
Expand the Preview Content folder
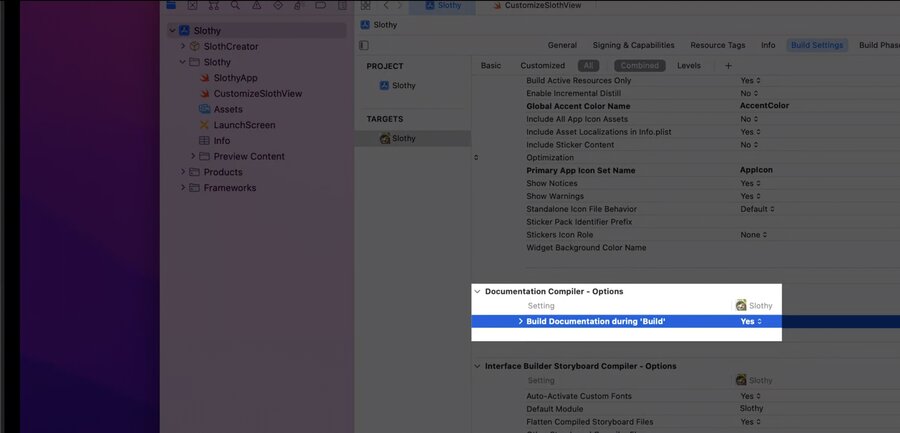pos(193,156)
